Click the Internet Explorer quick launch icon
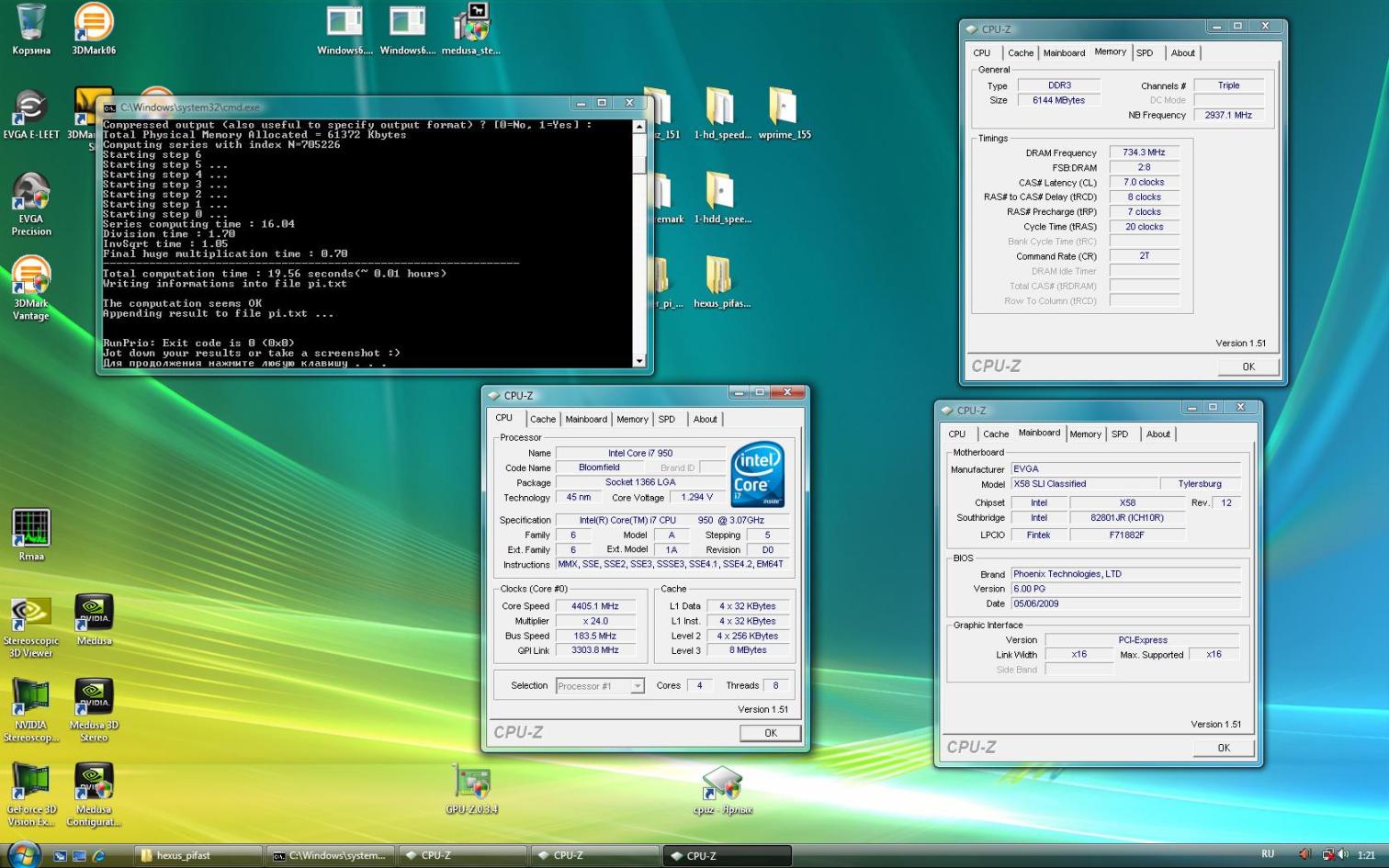The height and width of the screenshot is (868, 1389). click(98, 855)
